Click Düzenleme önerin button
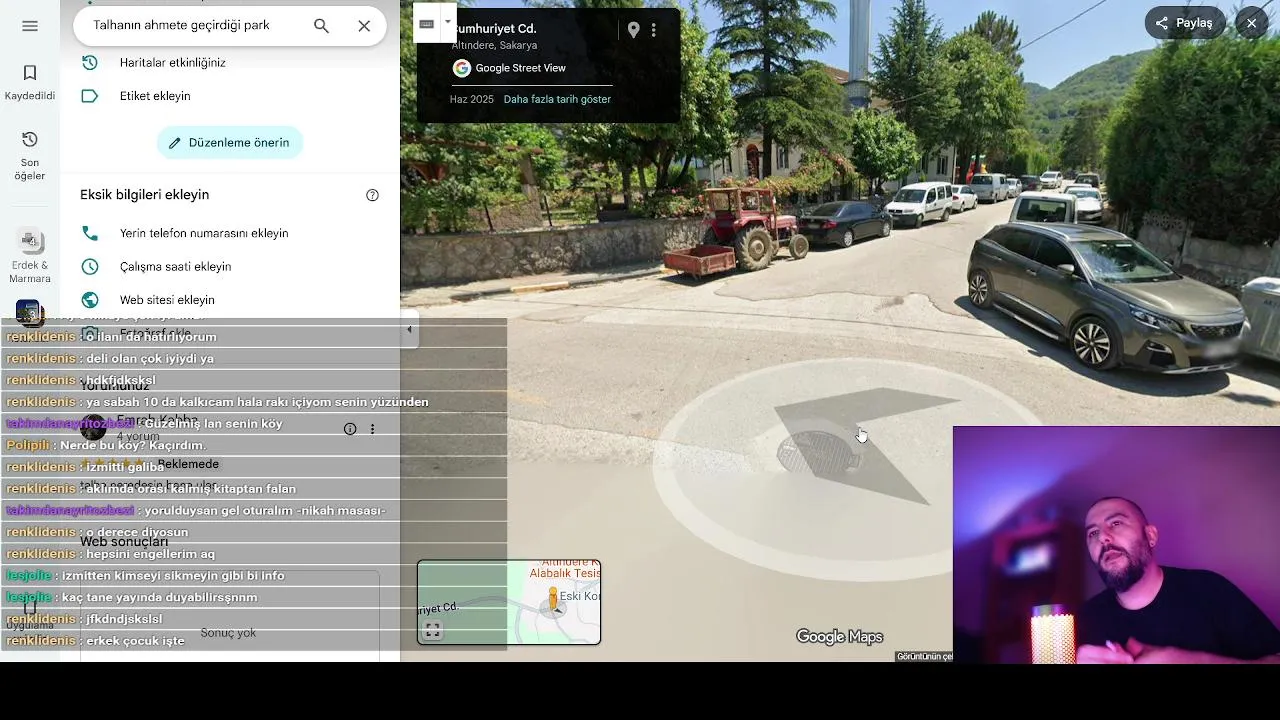The width and height of the screenshot is (1280, 720). coord(230,143)
